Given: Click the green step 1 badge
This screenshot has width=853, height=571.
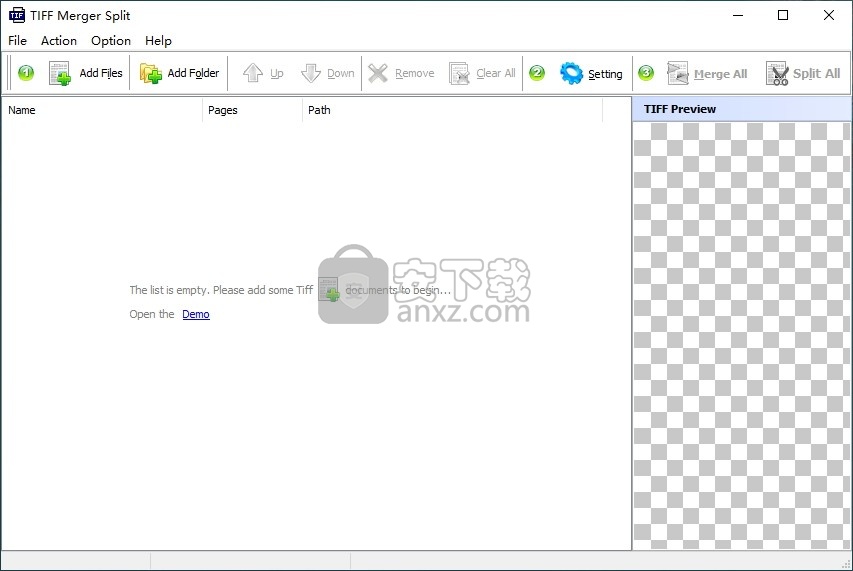Looking at the screenshot, I should click(x=26, y=73).
